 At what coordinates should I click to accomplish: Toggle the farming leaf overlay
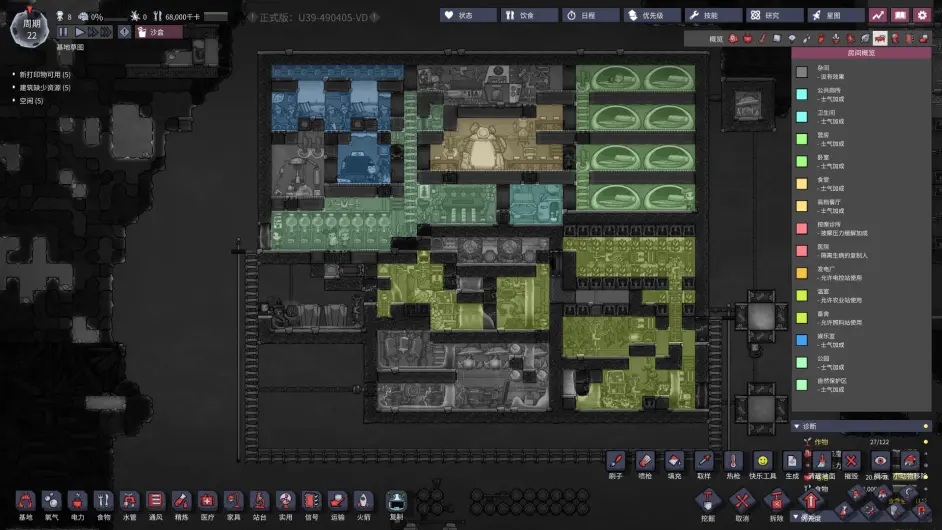click(x=865, y=38)
